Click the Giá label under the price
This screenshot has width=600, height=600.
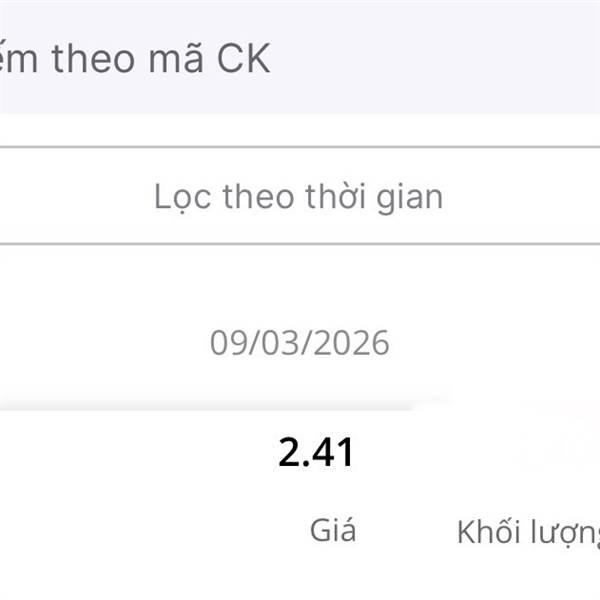click(333, 530)
